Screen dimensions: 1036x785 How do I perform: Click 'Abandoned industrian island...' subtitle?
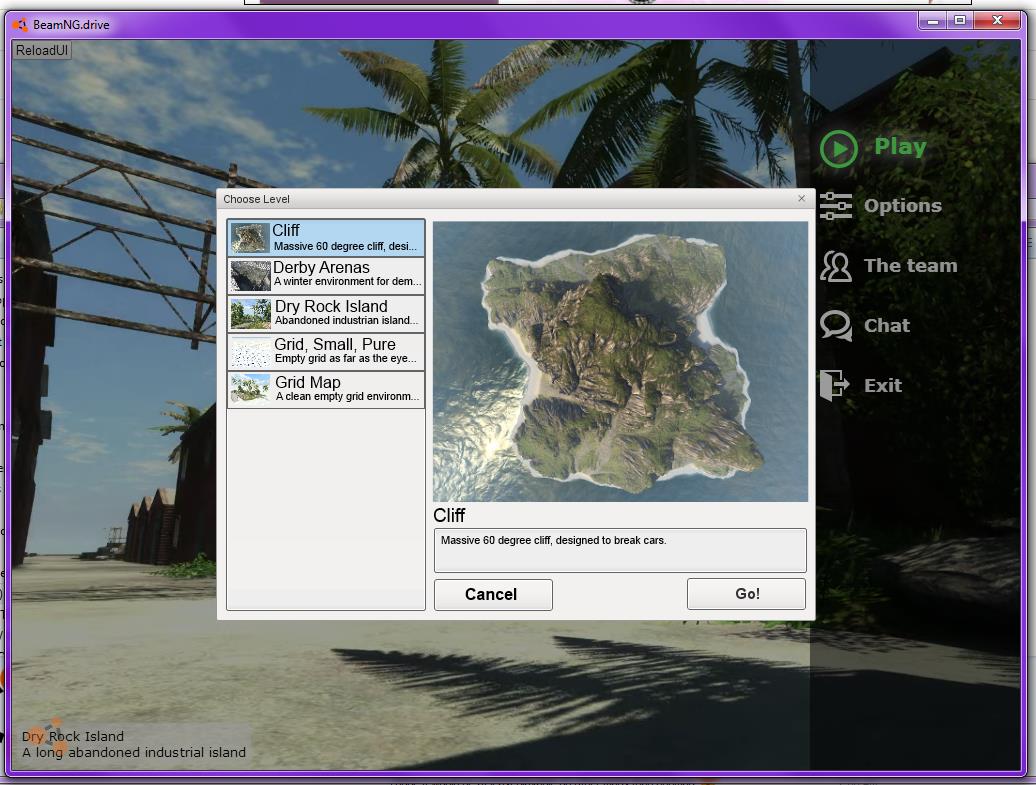[346, 320]
